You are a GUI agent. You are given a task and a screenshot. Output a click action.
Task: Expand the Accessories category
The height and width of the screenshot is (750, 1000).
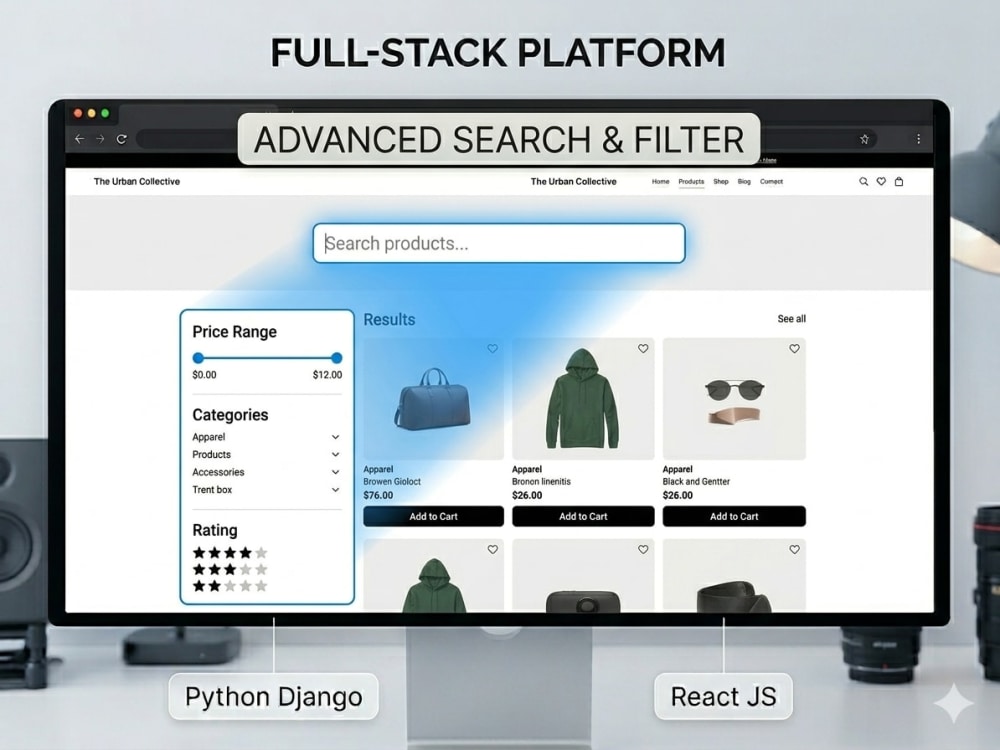click(266, 472)
